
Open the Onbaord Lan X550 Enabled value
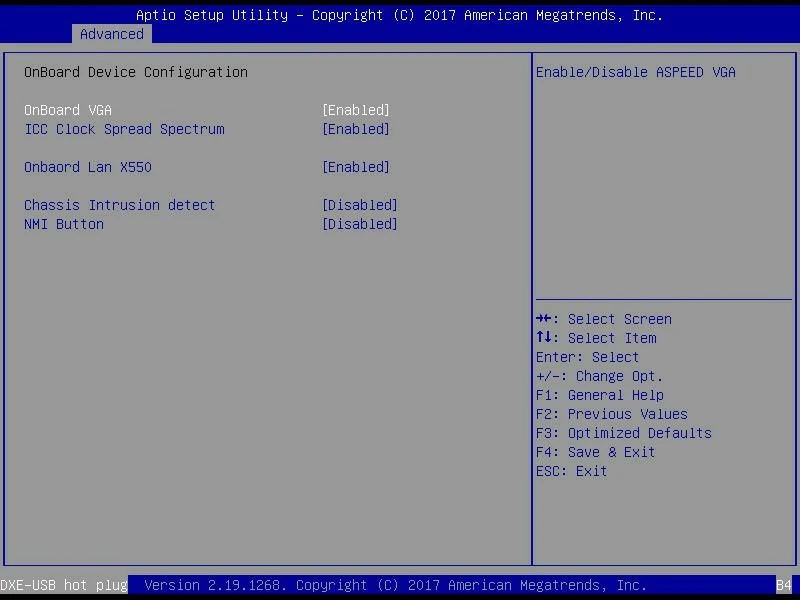tap(355, 167)
